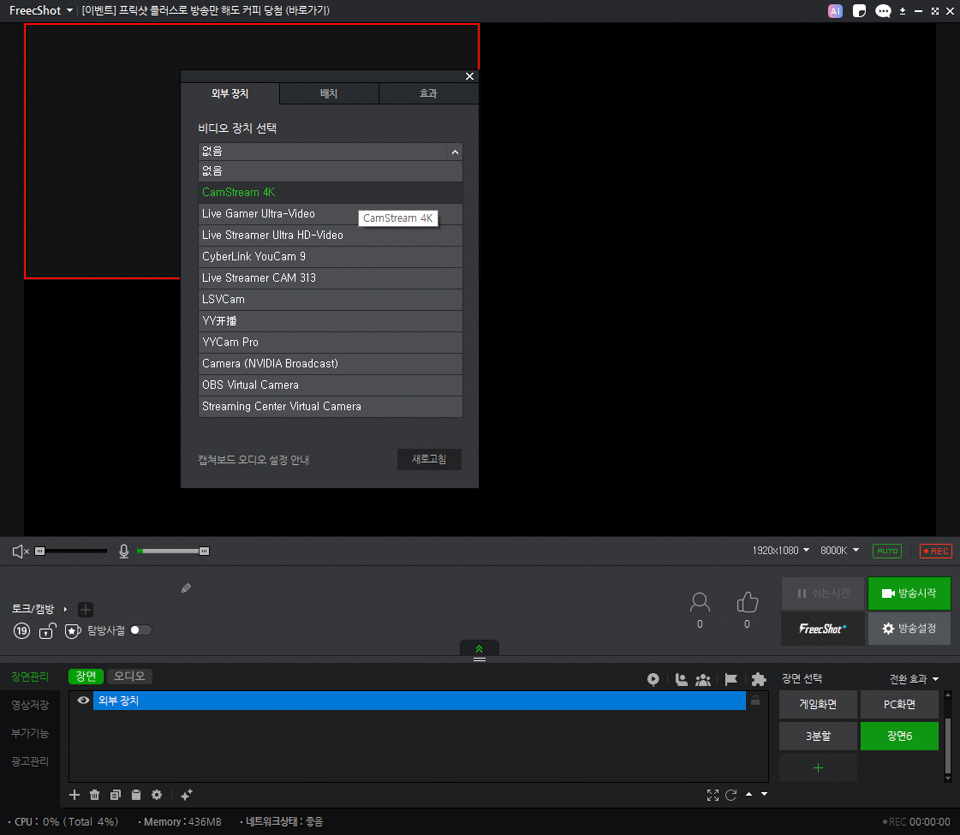
Task: Switch to the 배치 tab in the dialog
Action: [329, 93]
